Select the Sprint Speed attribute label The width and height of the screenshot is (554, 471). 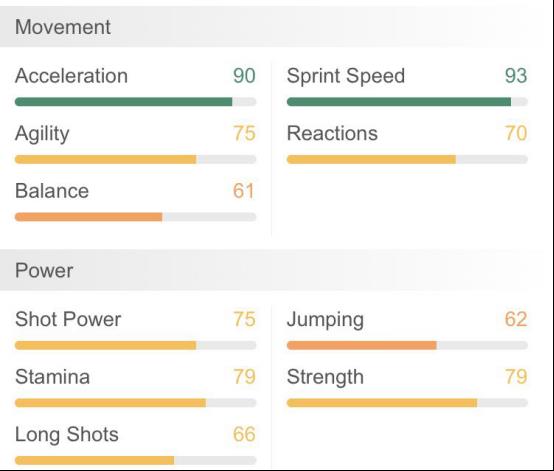tap(346, 76)
